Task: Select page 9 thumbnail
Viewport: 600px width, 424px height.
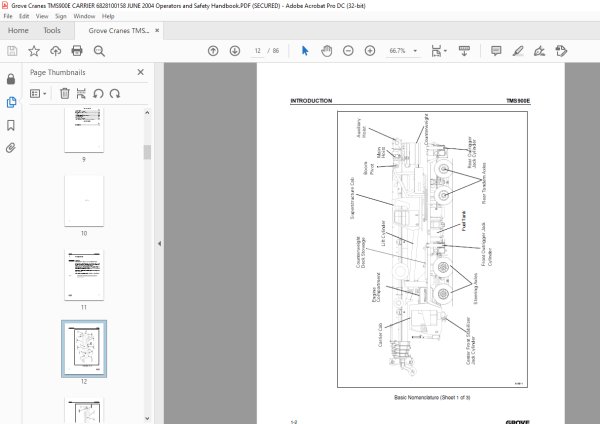Action: coord(84,130)
